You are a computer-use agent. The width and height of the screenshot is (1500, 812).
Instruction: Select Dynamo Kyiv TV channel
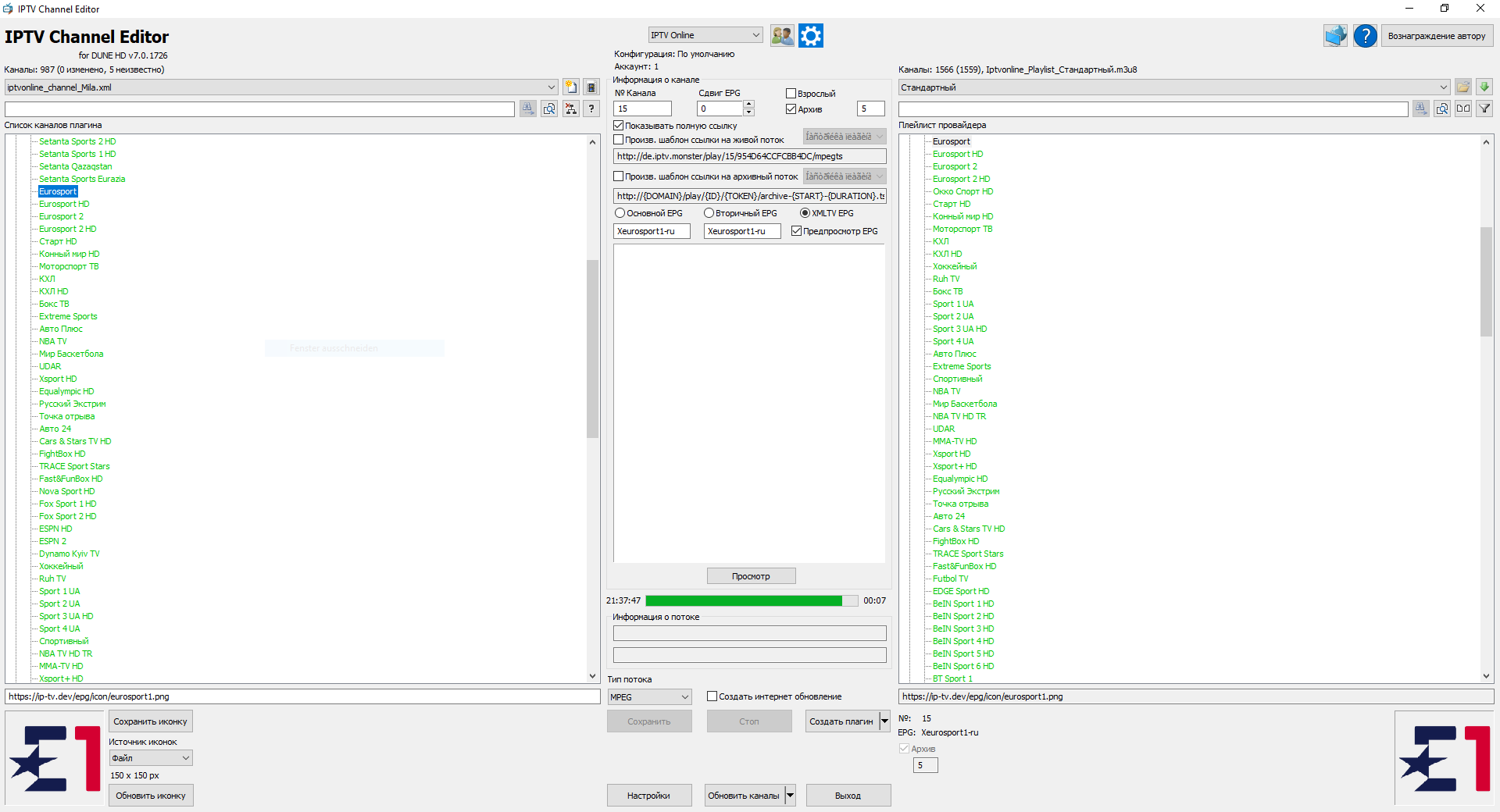pos(70,554)
